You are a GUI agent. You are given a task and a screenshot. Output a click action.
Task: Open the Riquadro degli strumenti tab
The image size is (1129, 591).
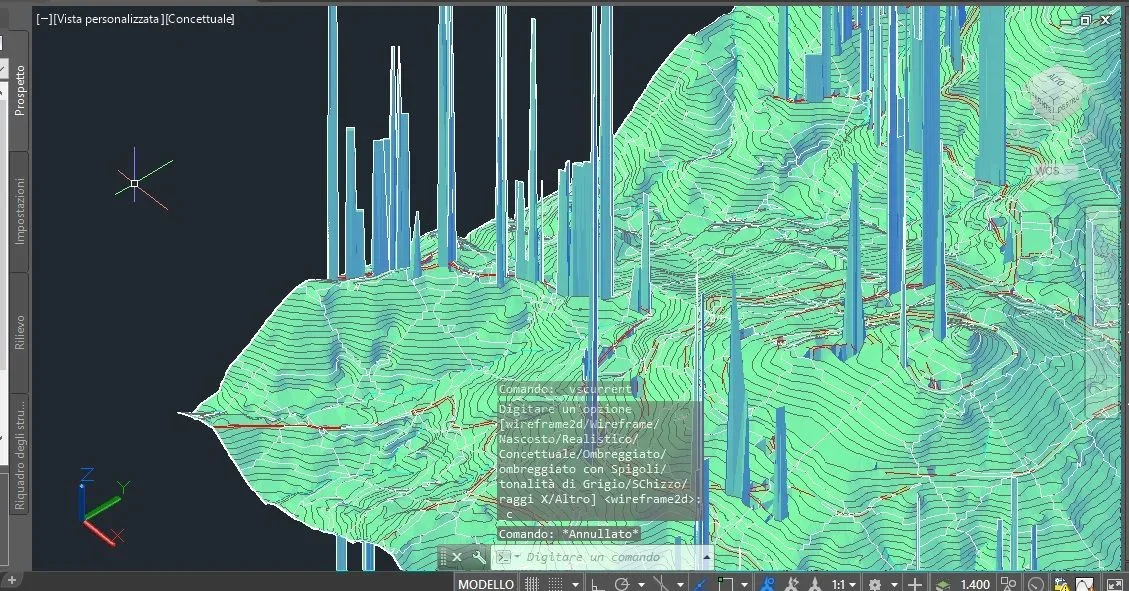[x=19, y=455]
